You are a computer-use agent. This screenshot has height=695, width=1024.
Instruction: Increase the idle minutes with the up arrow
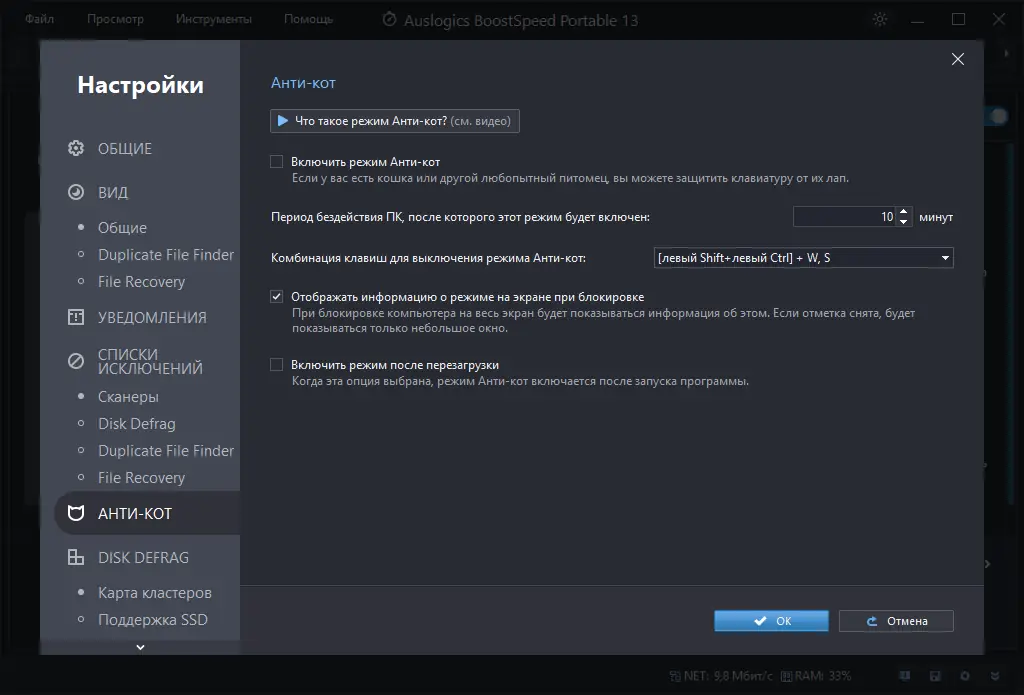click(904, 211)
